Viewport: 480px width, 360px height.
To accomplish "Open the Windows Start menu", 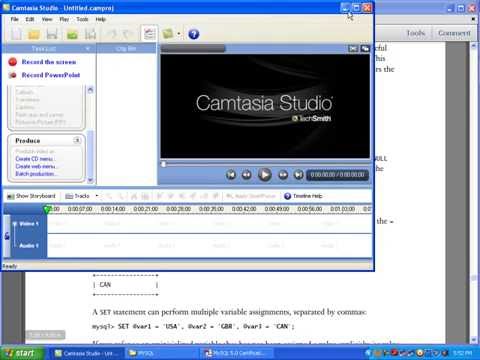I will (x=21, y=353).
